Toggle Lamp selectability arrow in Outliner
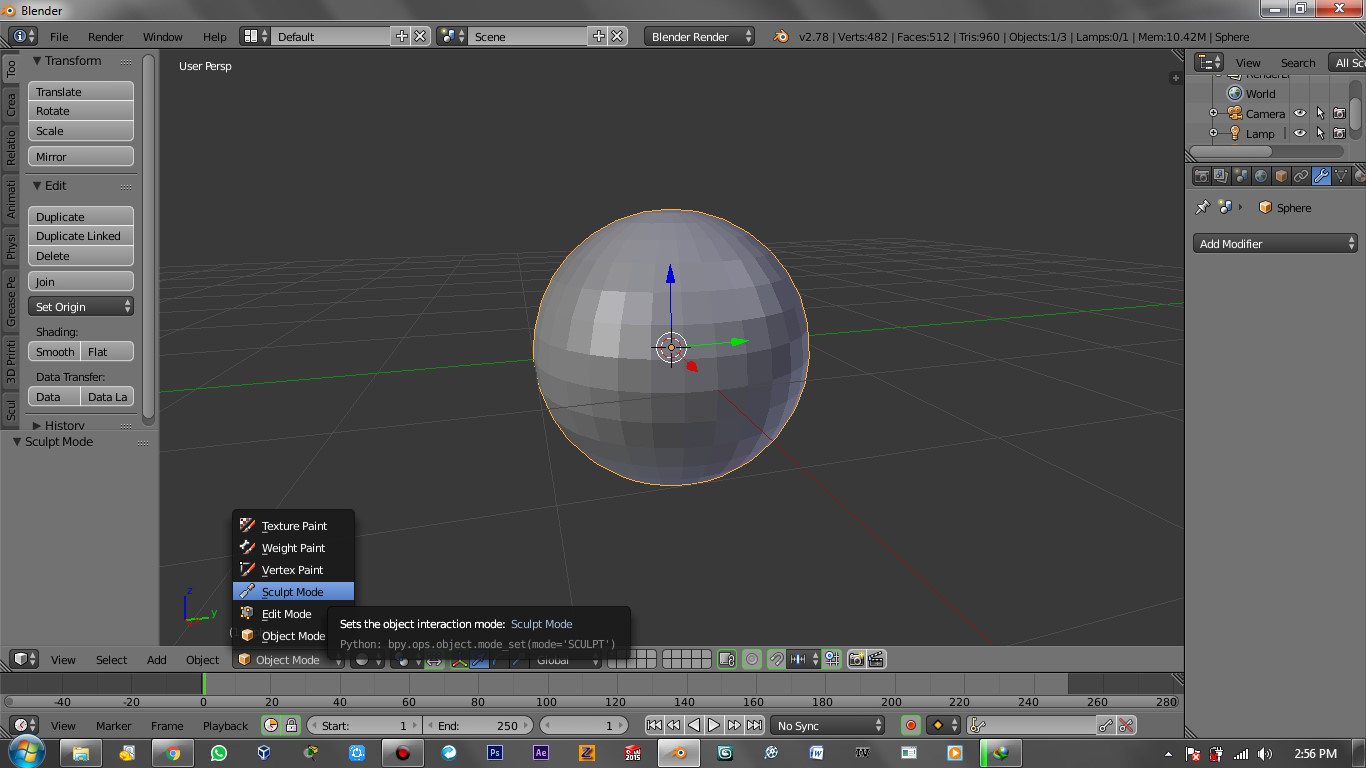Viewport: 1366px width, 768px height. (1320, 133)
